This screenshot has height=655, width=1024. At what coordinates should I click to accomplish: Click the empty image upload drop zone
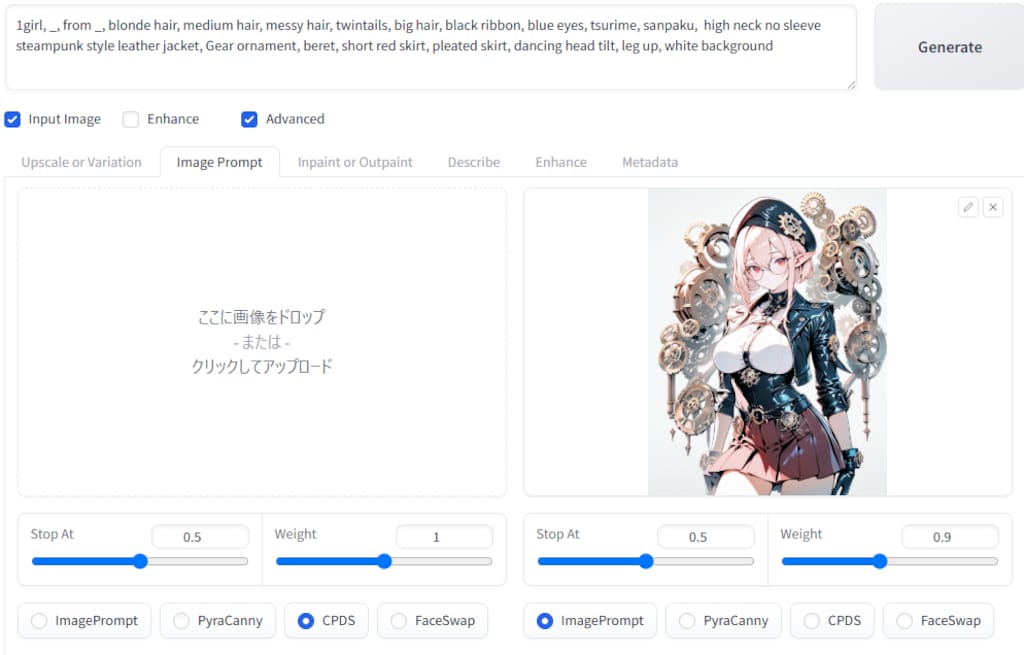point(262,342)
